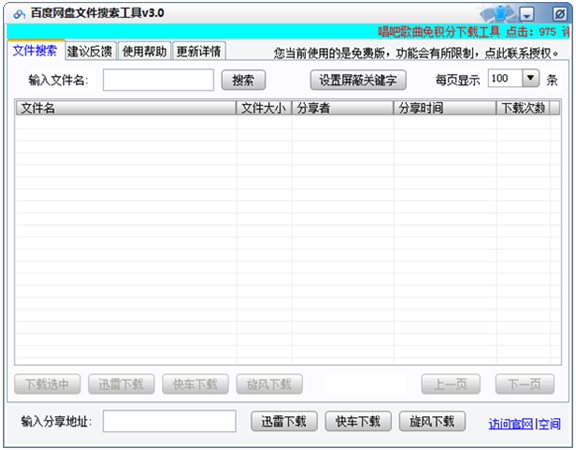Screen dimensions: 576x450
Task: Sort by 文件名 column header
Action: 126,108
